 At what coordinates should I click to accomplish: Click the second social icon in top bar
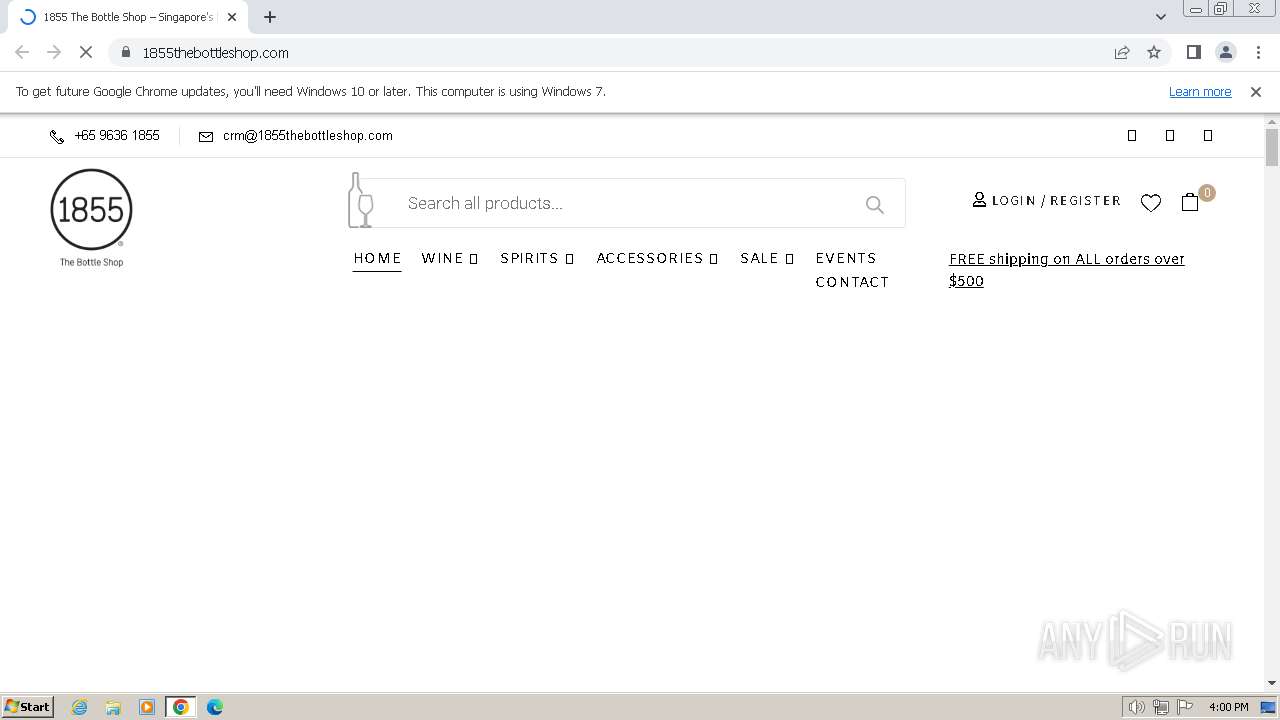click(1170, 136)
